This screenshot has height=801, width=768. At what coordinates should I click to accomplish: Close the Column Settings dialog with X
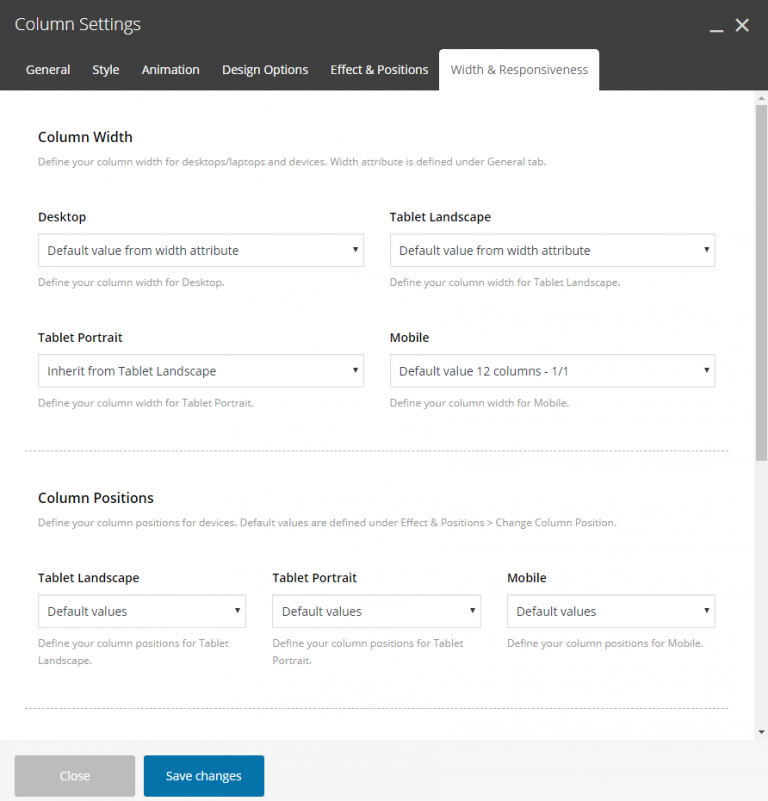click(x=742, y=25)
